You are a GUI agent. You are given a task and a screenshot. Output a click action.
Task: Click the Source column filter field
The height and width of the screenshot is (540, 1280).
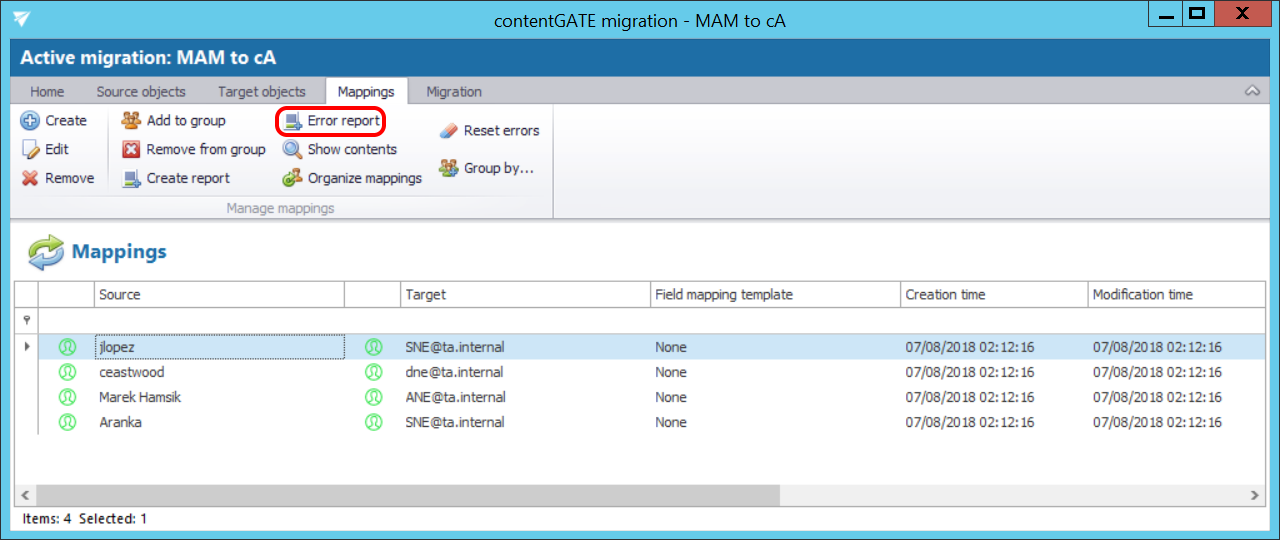pos(219,320)
